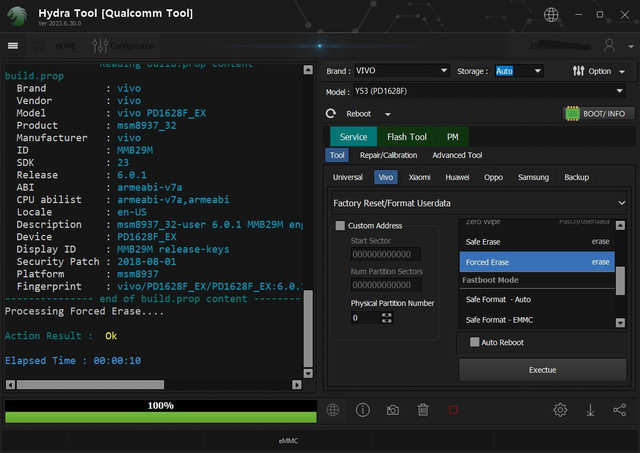The width and height of the screenshot is (640, 453).
Task: Click operation list scroll up arrow
Action: [620, 225]
